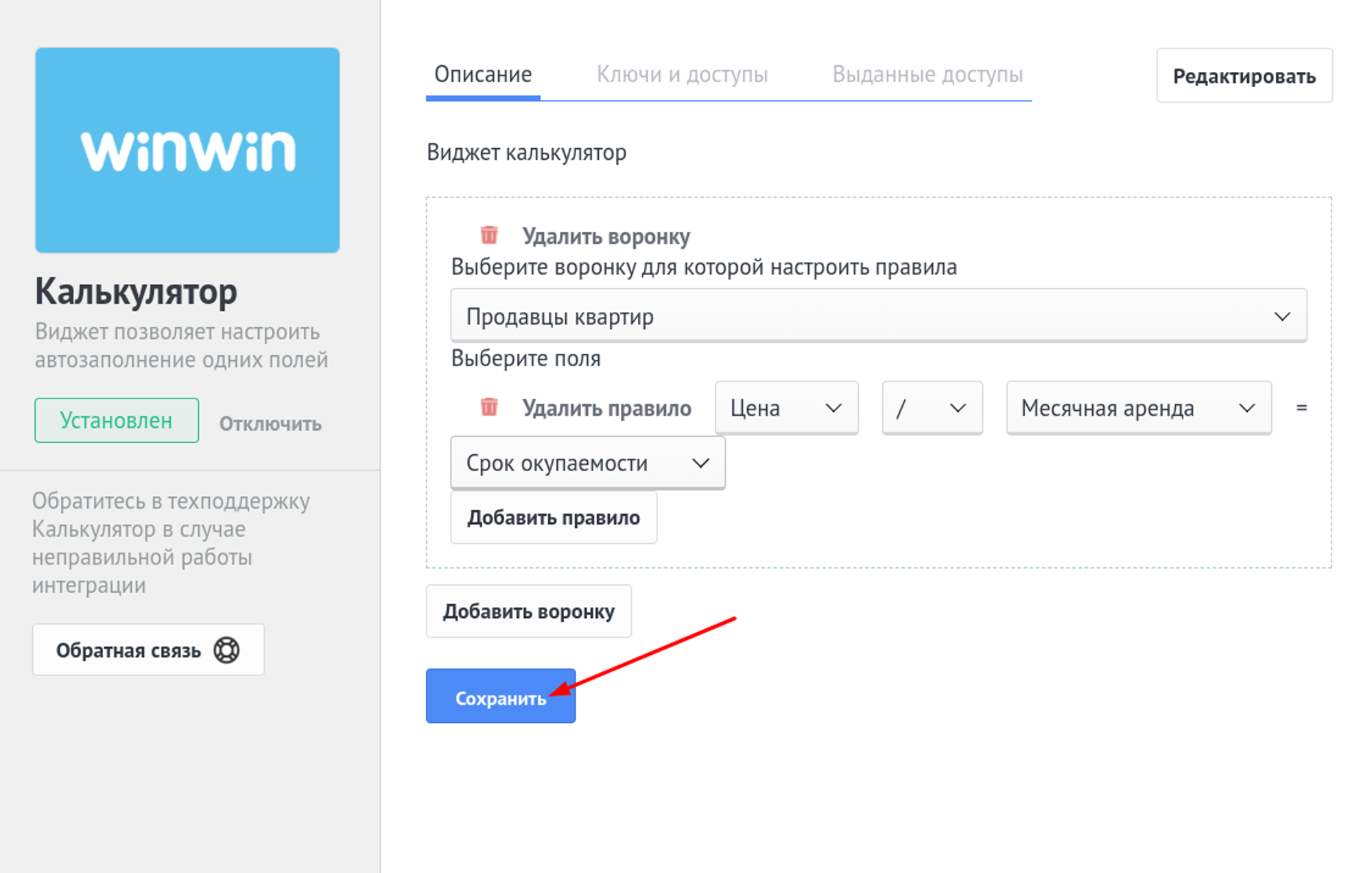Click the Выберите воронку для которой настроить правила label
Viewport: 1372px width, 873px height.
pos(704,267)
